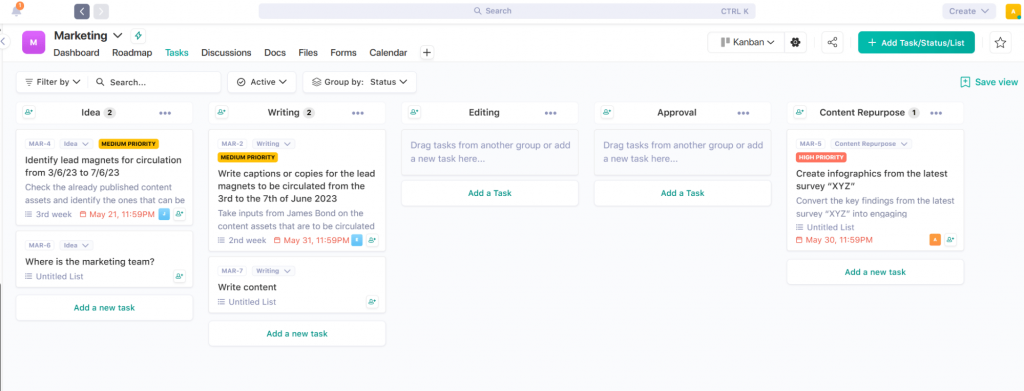Add assignee on the MAR-4 lead magnets card
Screen dimensions: 1024x391
pyautogui.click(x=179, y=213)
